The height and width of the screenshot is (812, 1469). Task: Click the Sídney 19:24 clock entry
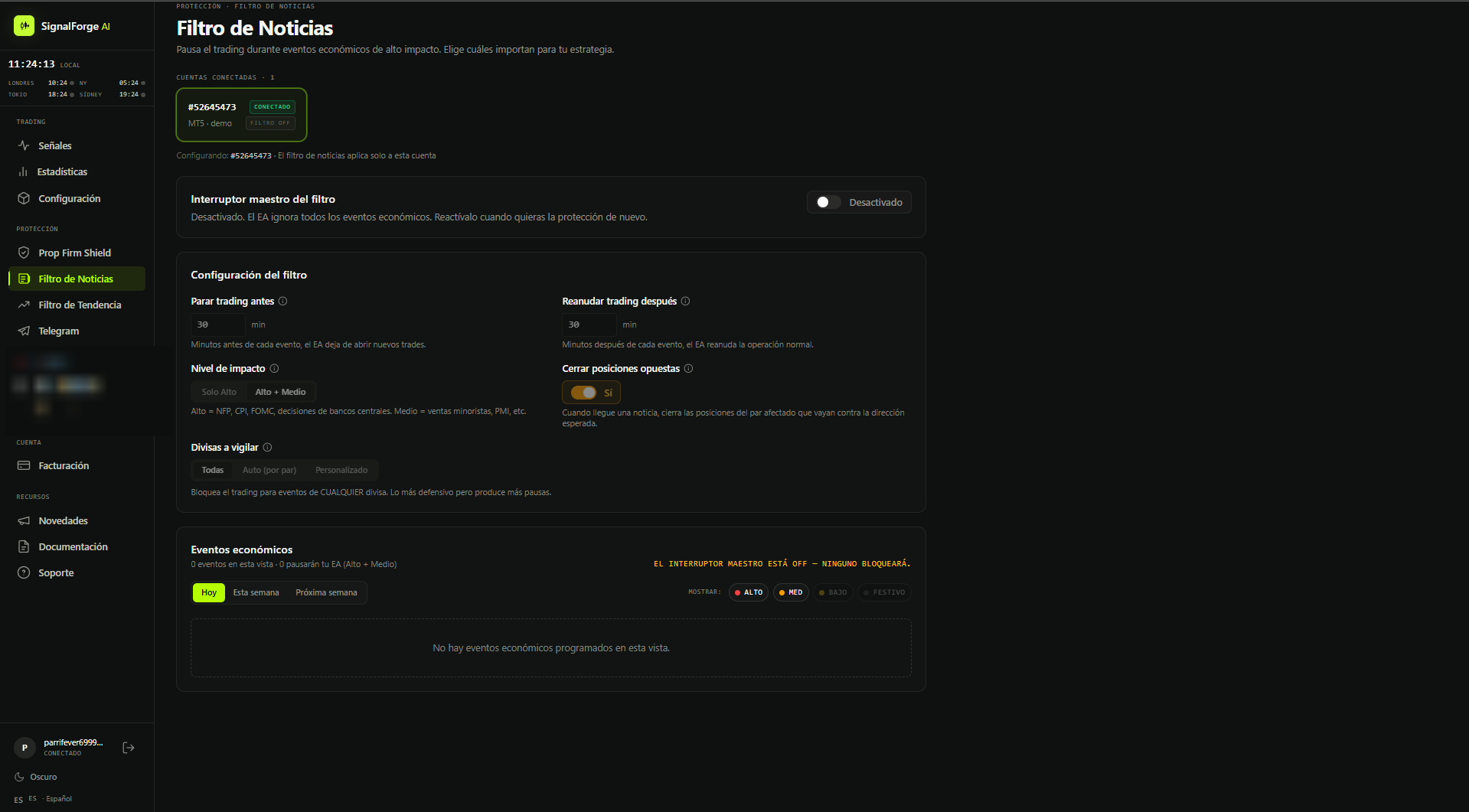coord(112,95)
